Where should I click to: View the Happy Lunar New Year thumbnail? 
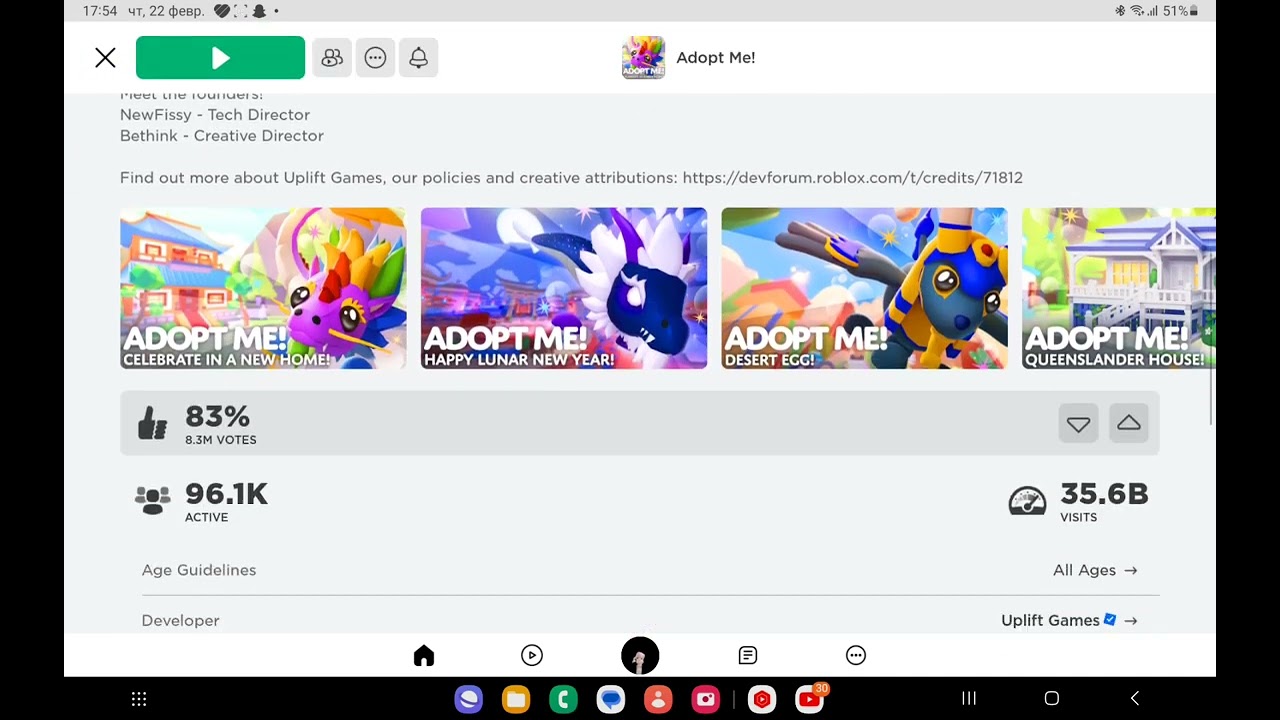click(x=564, y=289)
